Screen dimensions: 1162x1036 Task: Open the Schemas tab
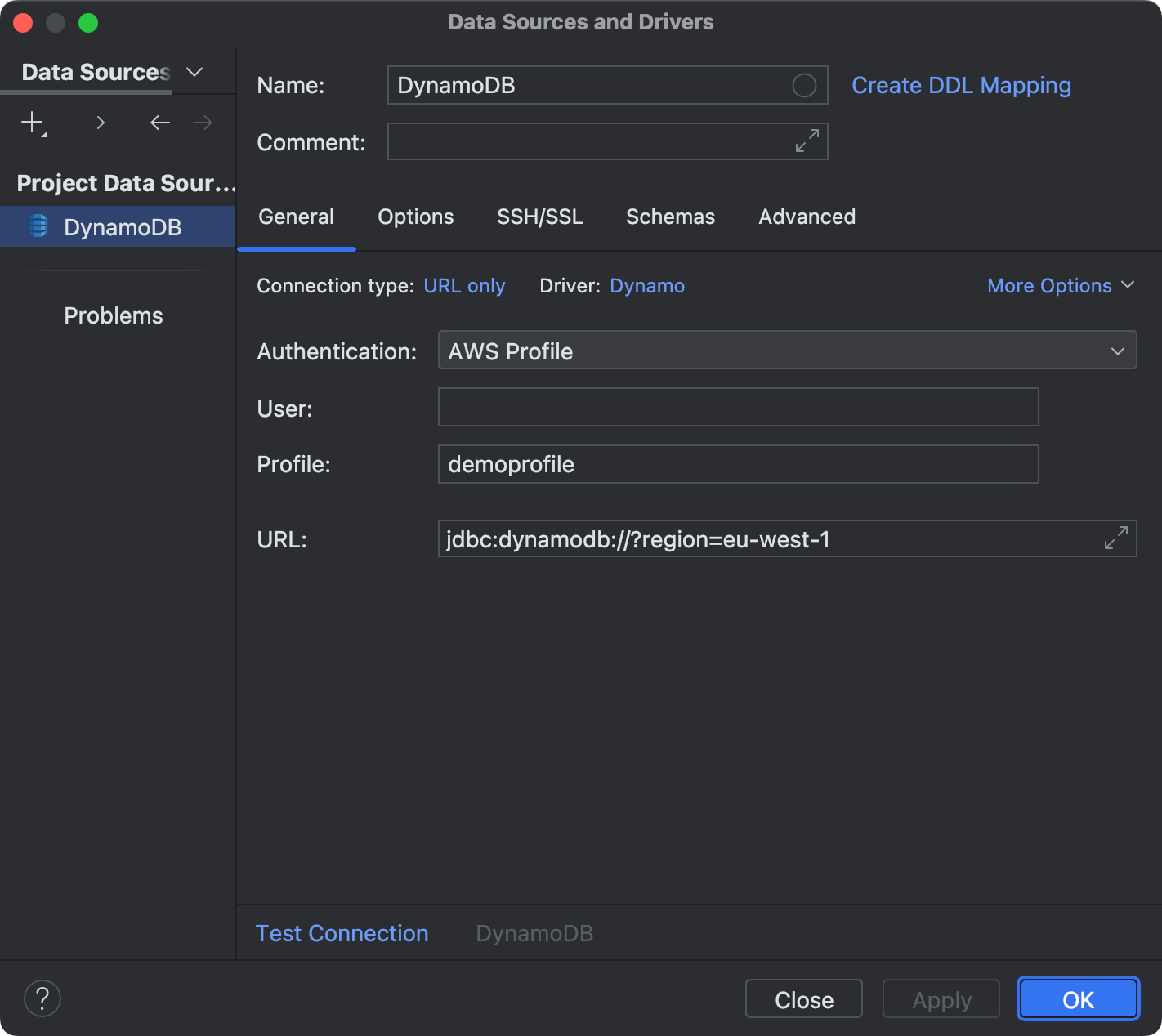(670, 217)
